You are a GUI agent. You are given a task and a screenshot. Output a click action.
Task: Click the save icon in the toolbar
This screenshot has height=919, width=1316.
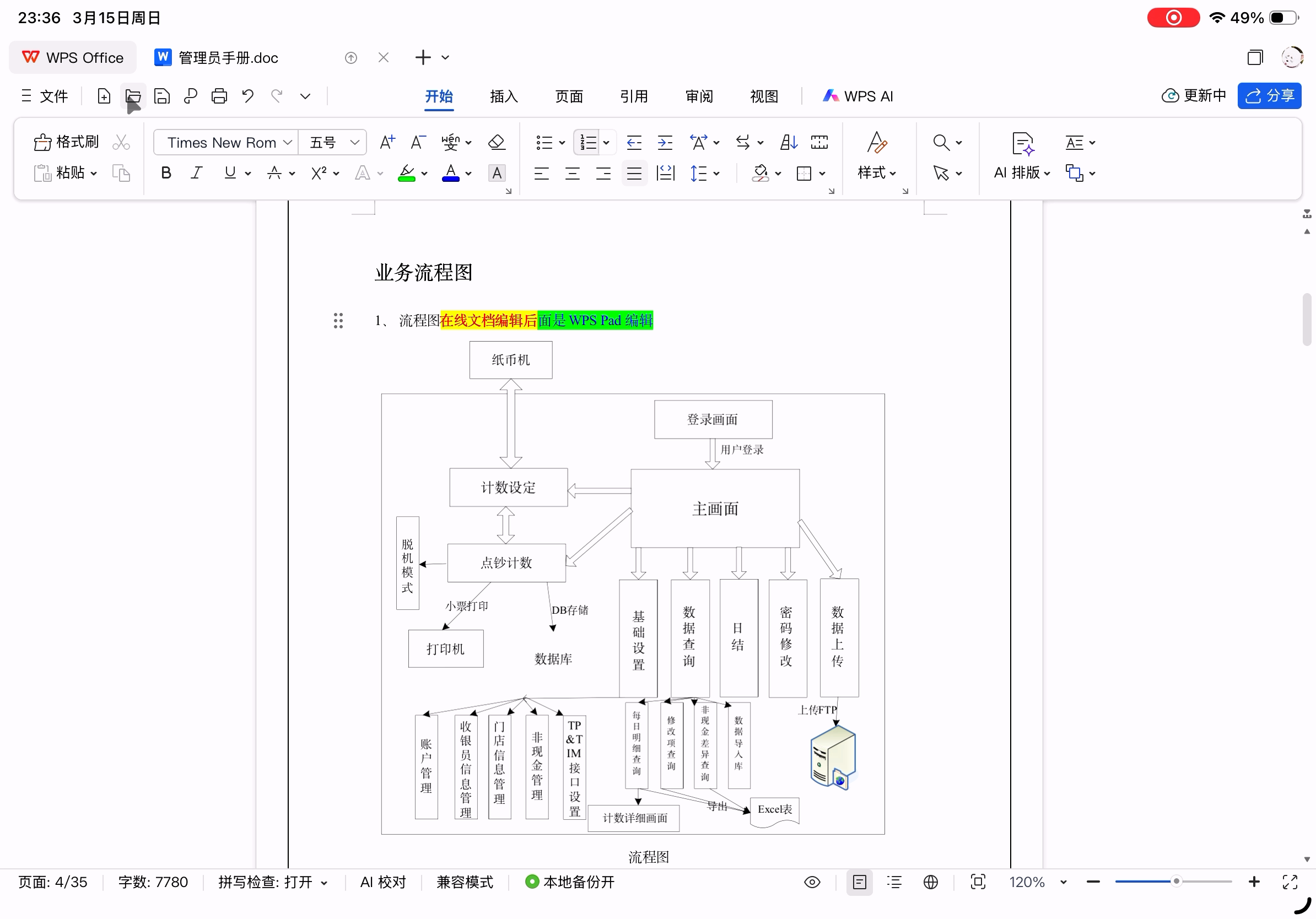click(162, 96)
